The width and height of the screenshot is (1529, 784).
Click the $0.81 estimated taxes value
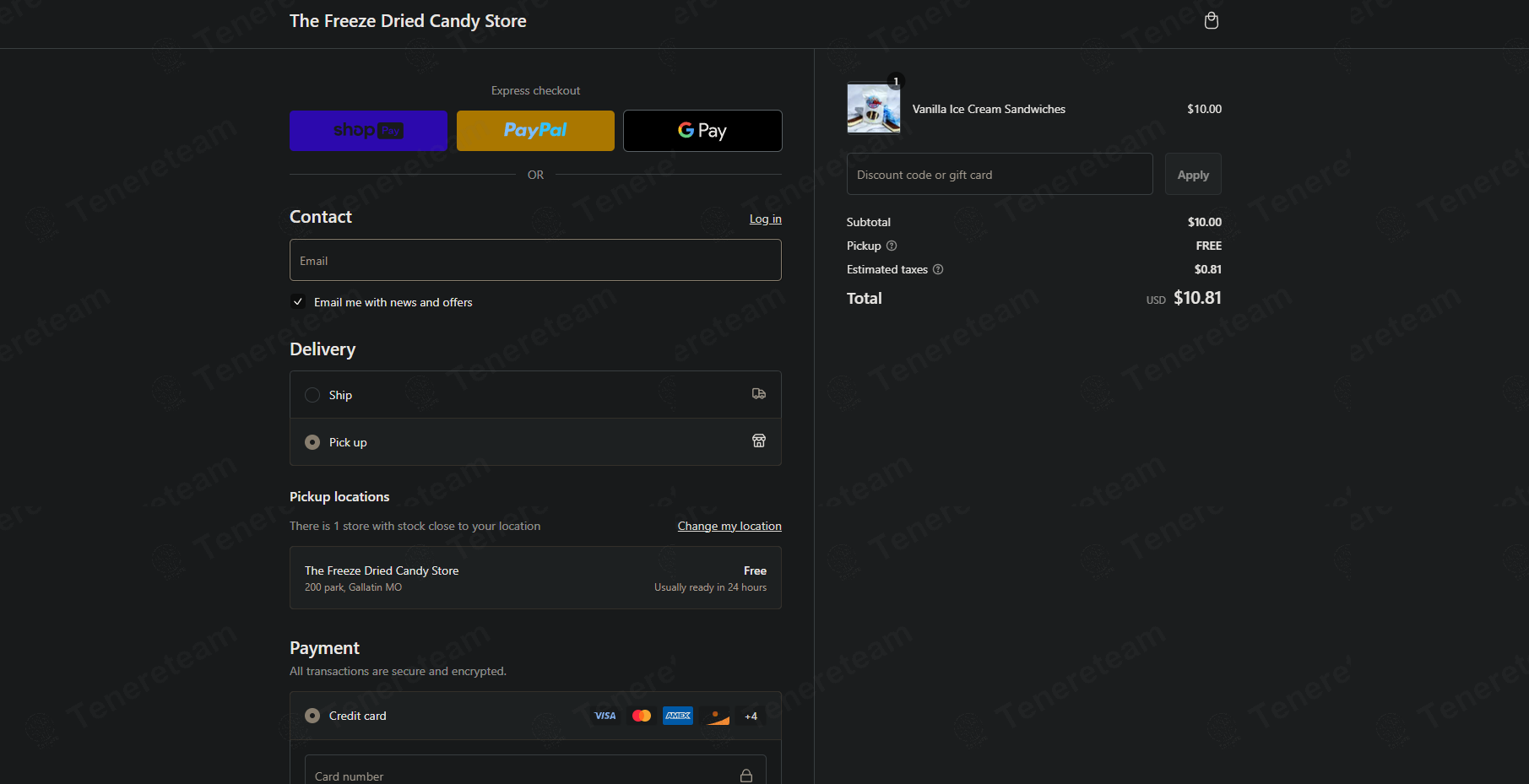1208,269
